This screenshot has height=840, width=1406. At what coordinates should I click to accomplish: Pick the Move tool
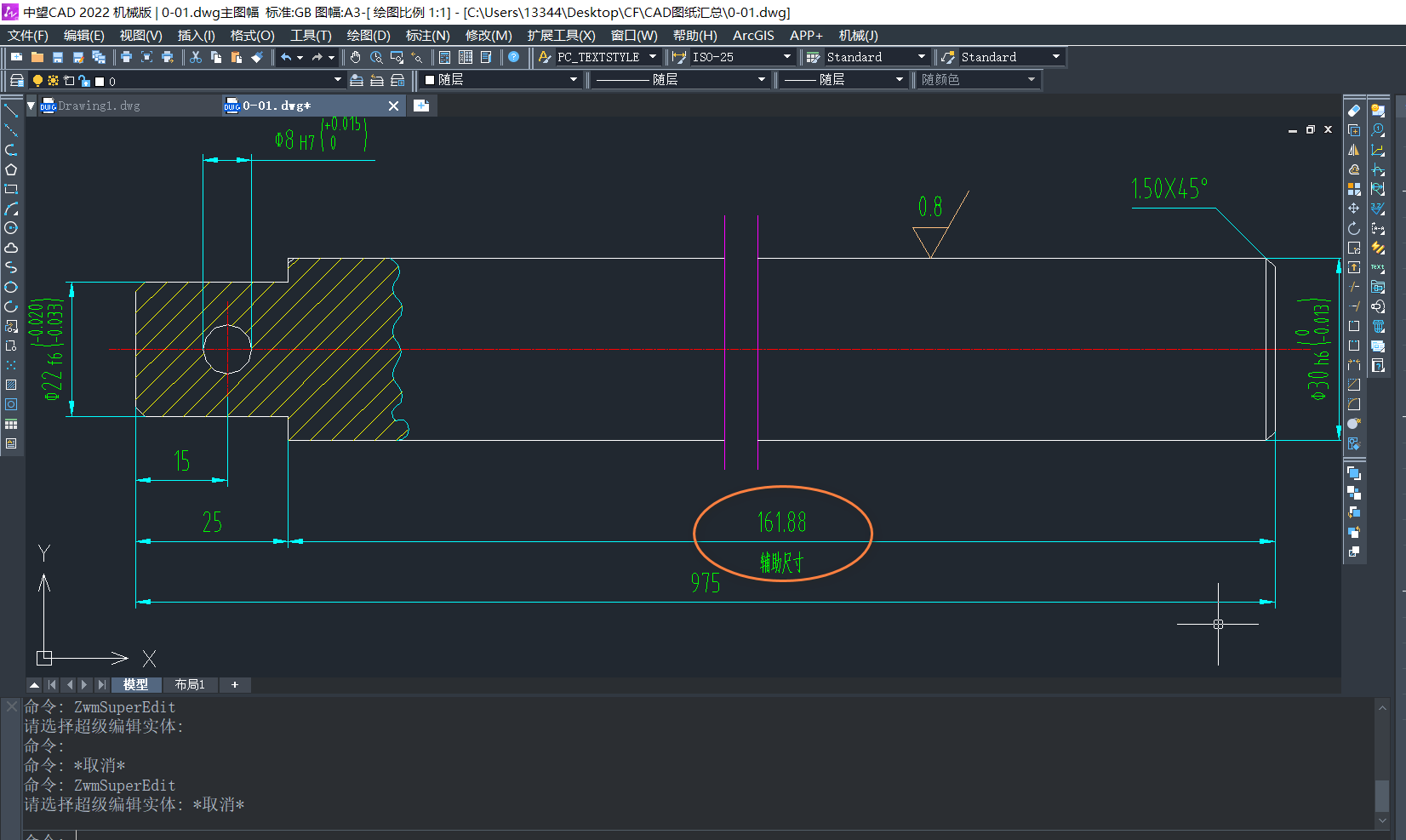(x=1353, y=209)
